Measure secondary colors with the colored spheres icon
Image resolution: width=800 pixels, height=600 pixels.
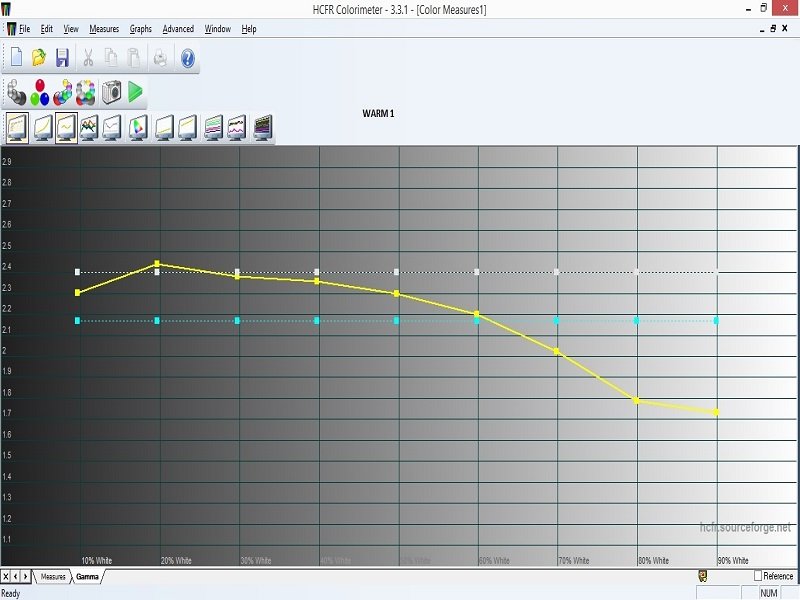click(62, 91)
